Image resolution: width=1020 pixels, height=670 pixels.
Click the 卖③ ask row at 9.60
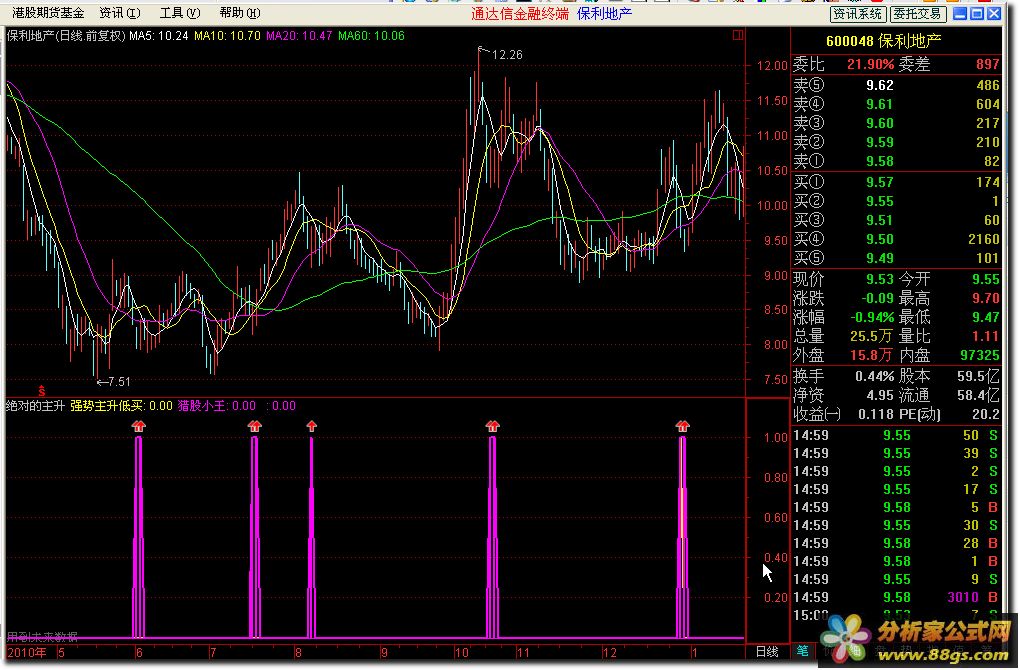tap(896, 123)
